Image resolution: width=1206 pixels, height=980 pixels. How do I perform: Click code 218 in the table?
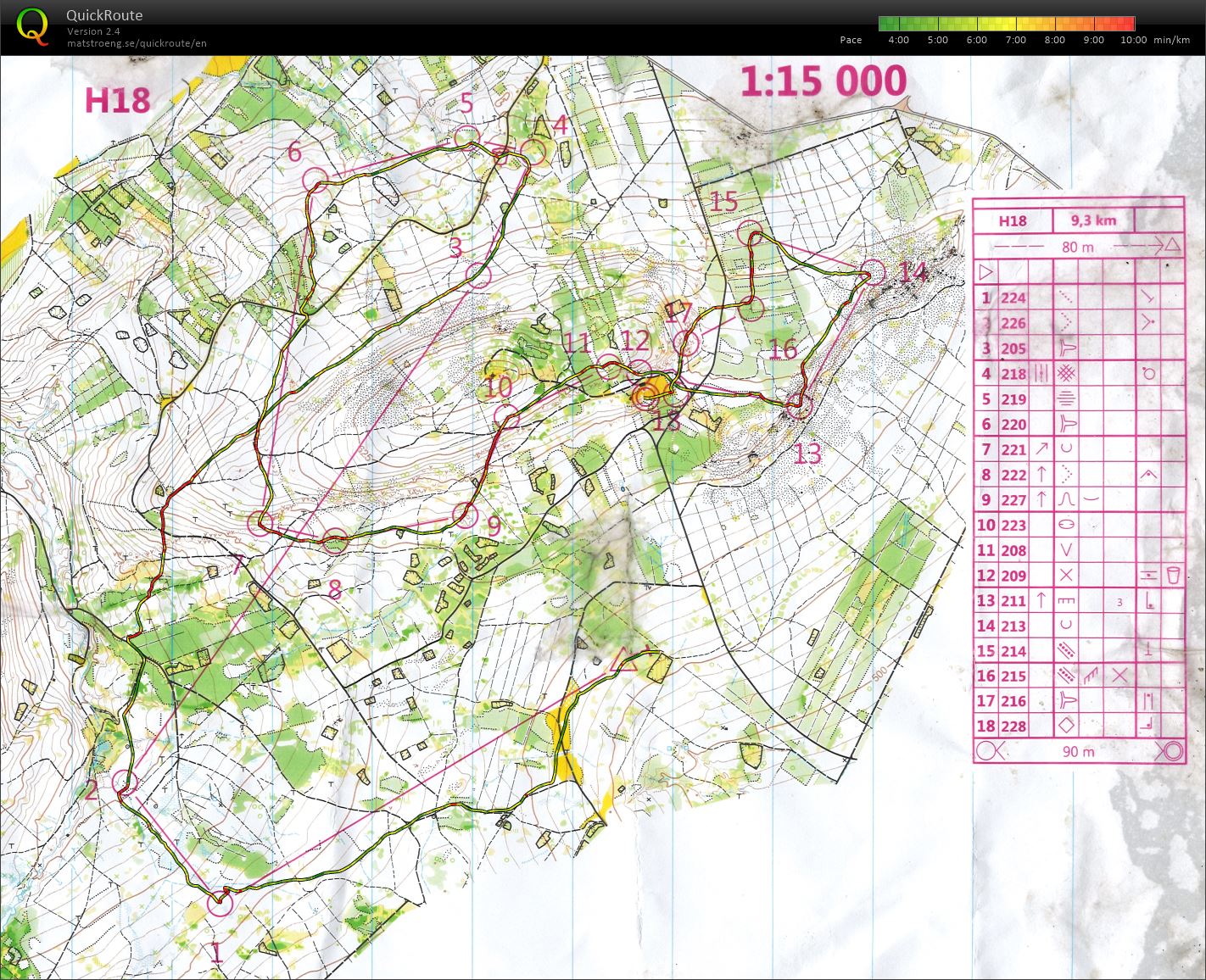click(x=1013, y=374)
